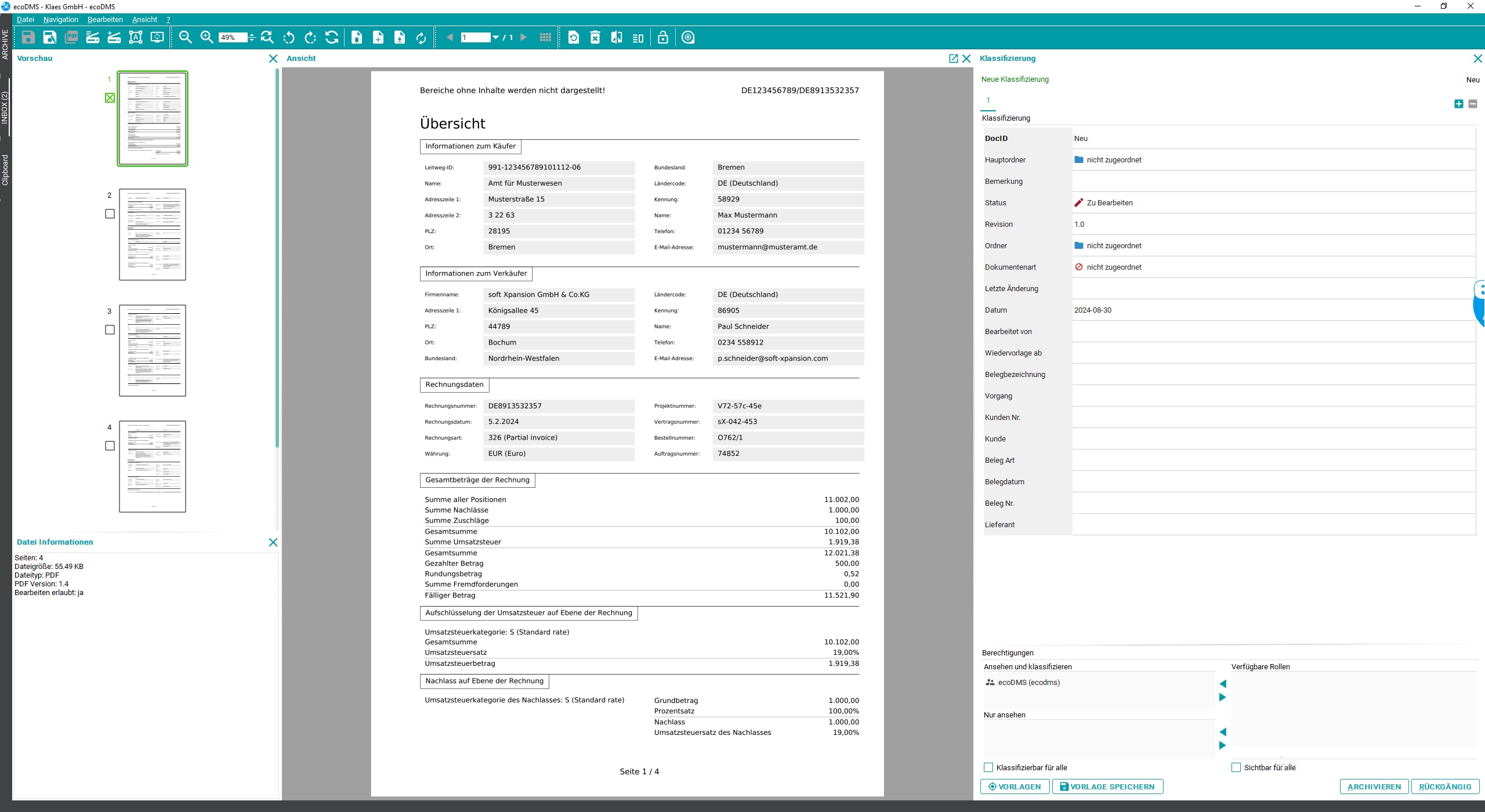Click the page download icon

coord(400,38)
